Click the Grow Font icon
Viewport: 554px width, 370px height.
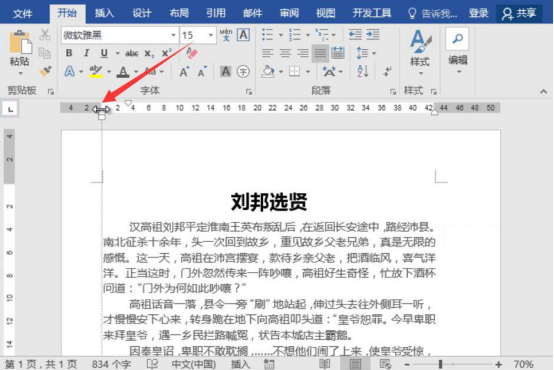pos(184,72)
